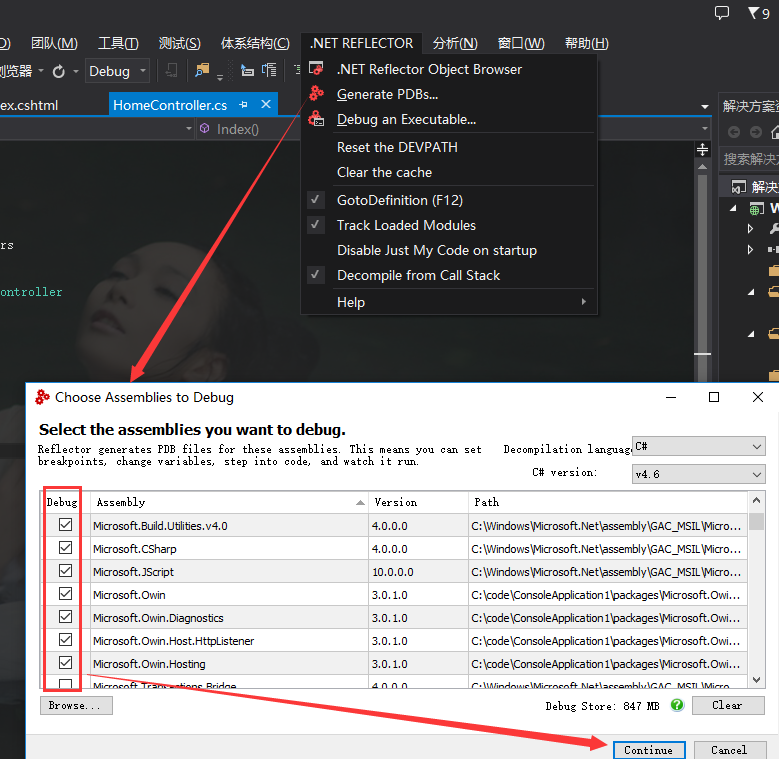Toggle Decompile from Call Stack option
This screenshot has height=759, width=779.
(449, 275)
